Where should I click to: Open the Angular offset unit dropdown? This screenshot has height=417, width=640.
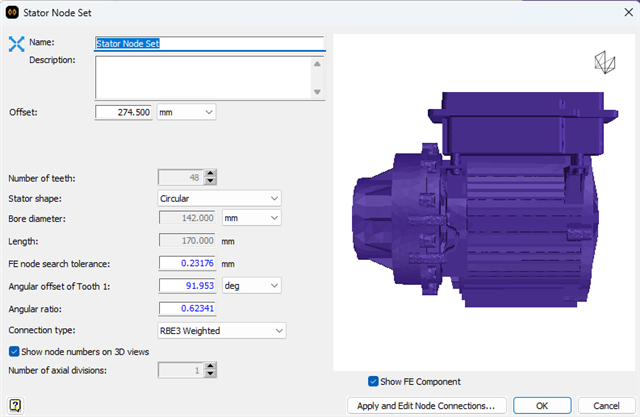click(251, 286)
